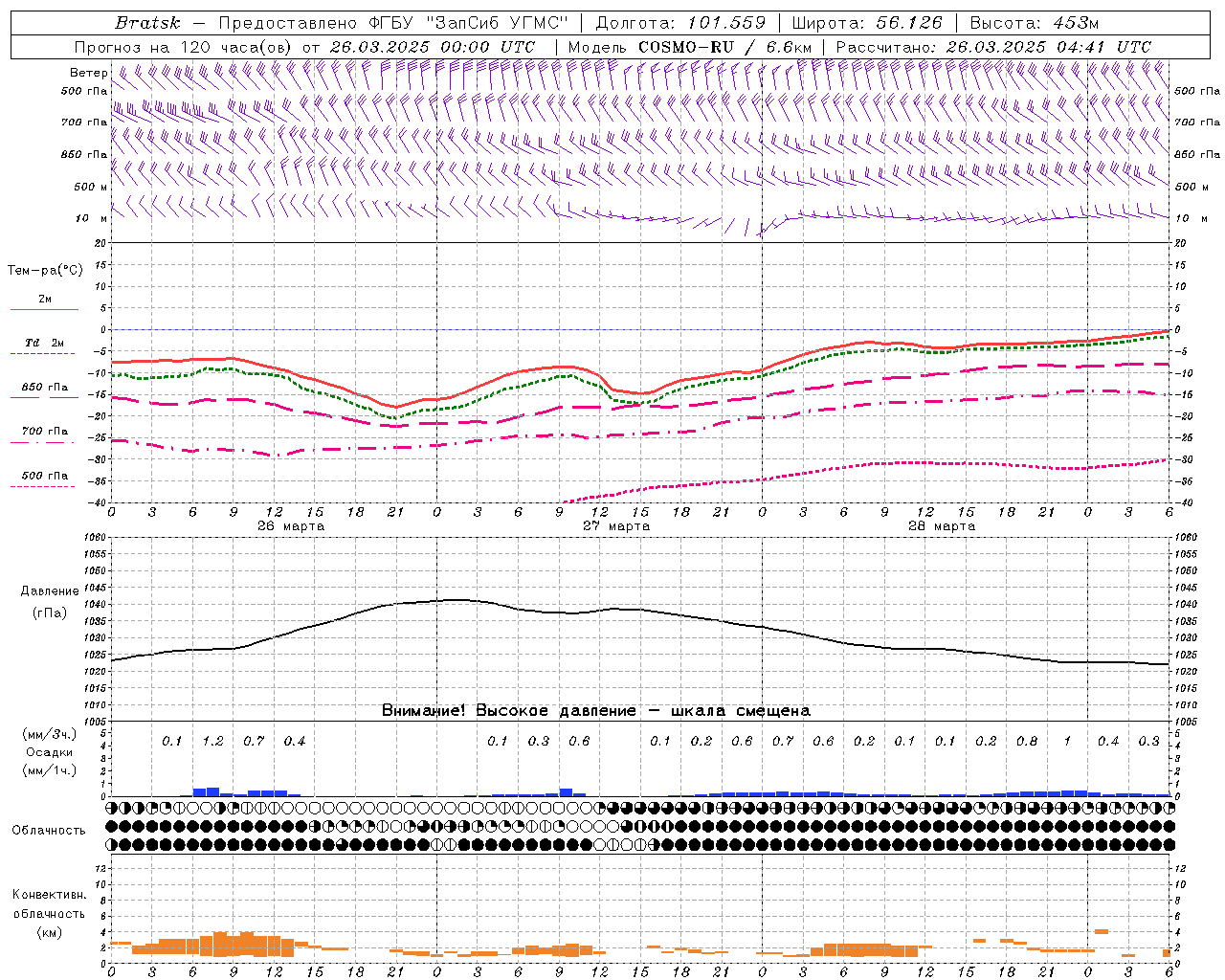Click the "Модель COSMO-RU / 6.6км" label
Viewport: 1225px width, 980px height.
690,47
